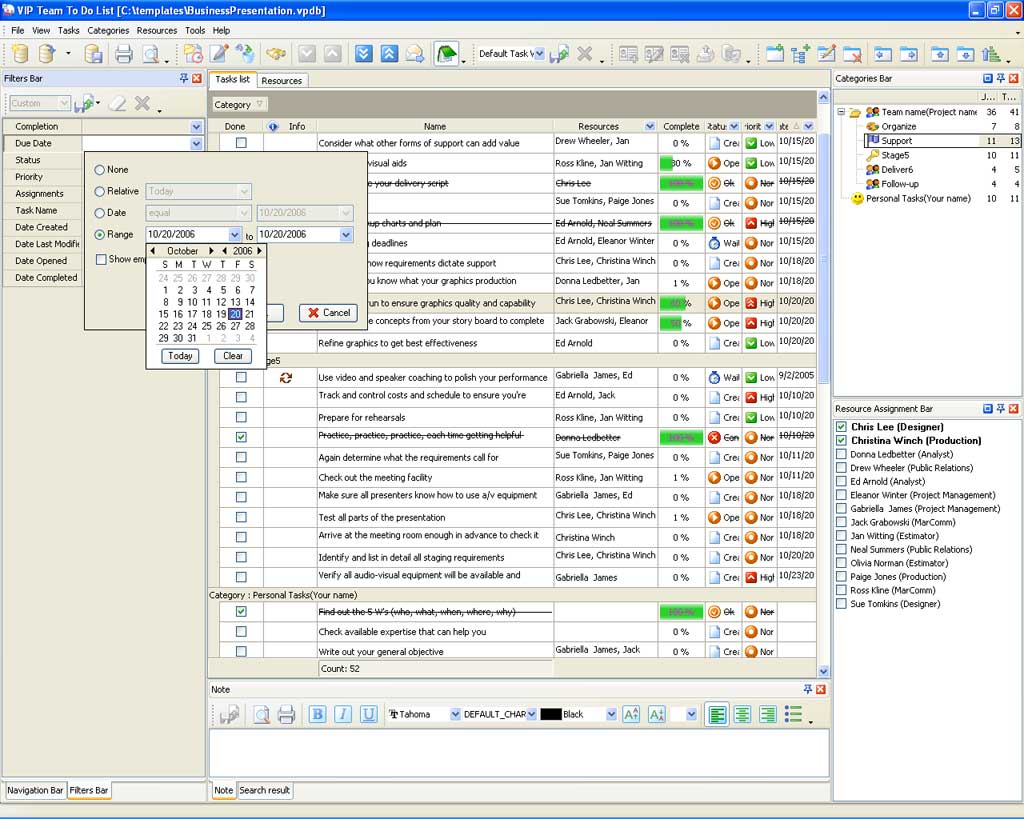Click the Print icon in Note toolbar
The image size is (1024, 819).
[x=286, y=714]
